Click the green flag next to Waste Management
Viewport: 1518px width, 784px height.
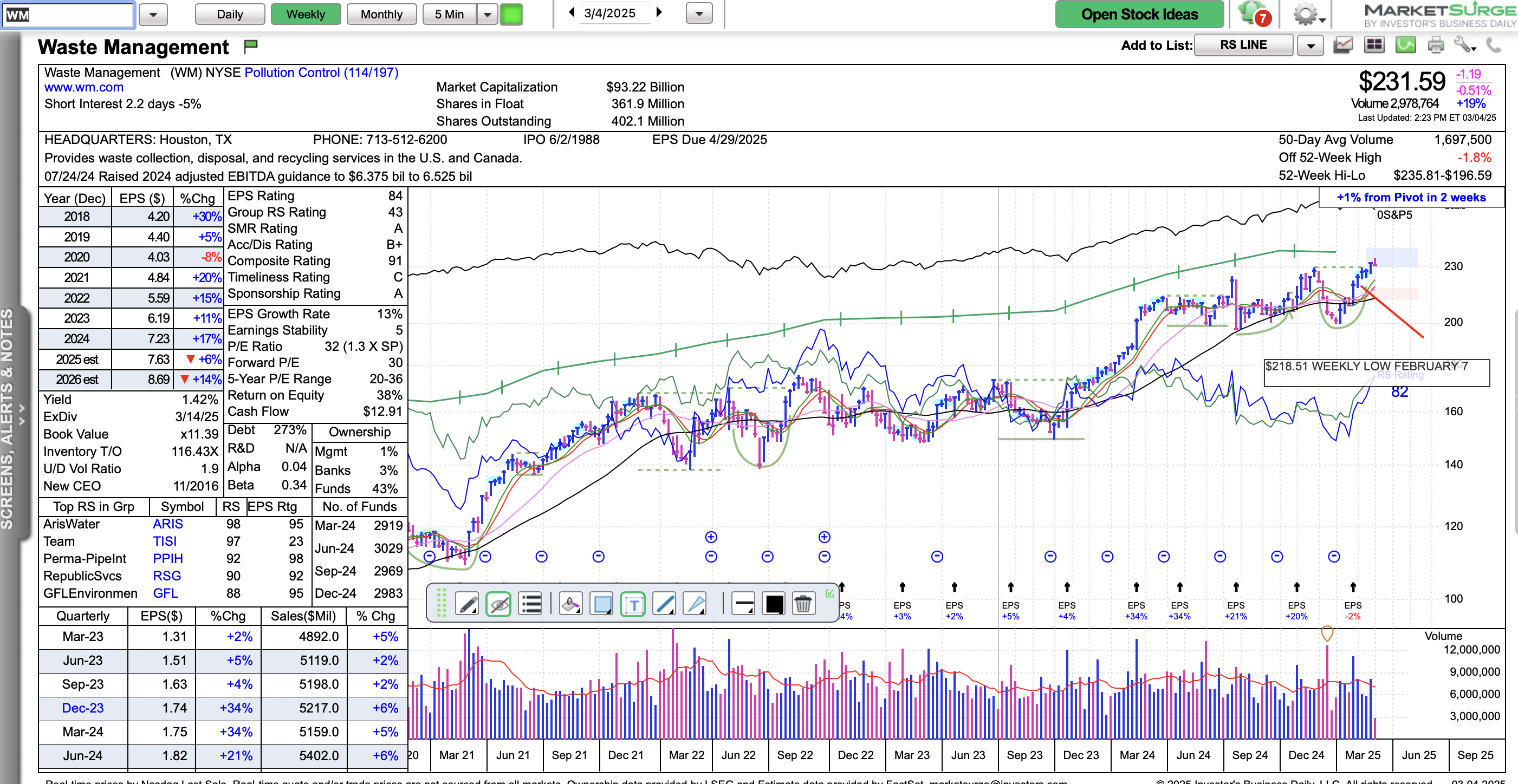pos(251,45)
